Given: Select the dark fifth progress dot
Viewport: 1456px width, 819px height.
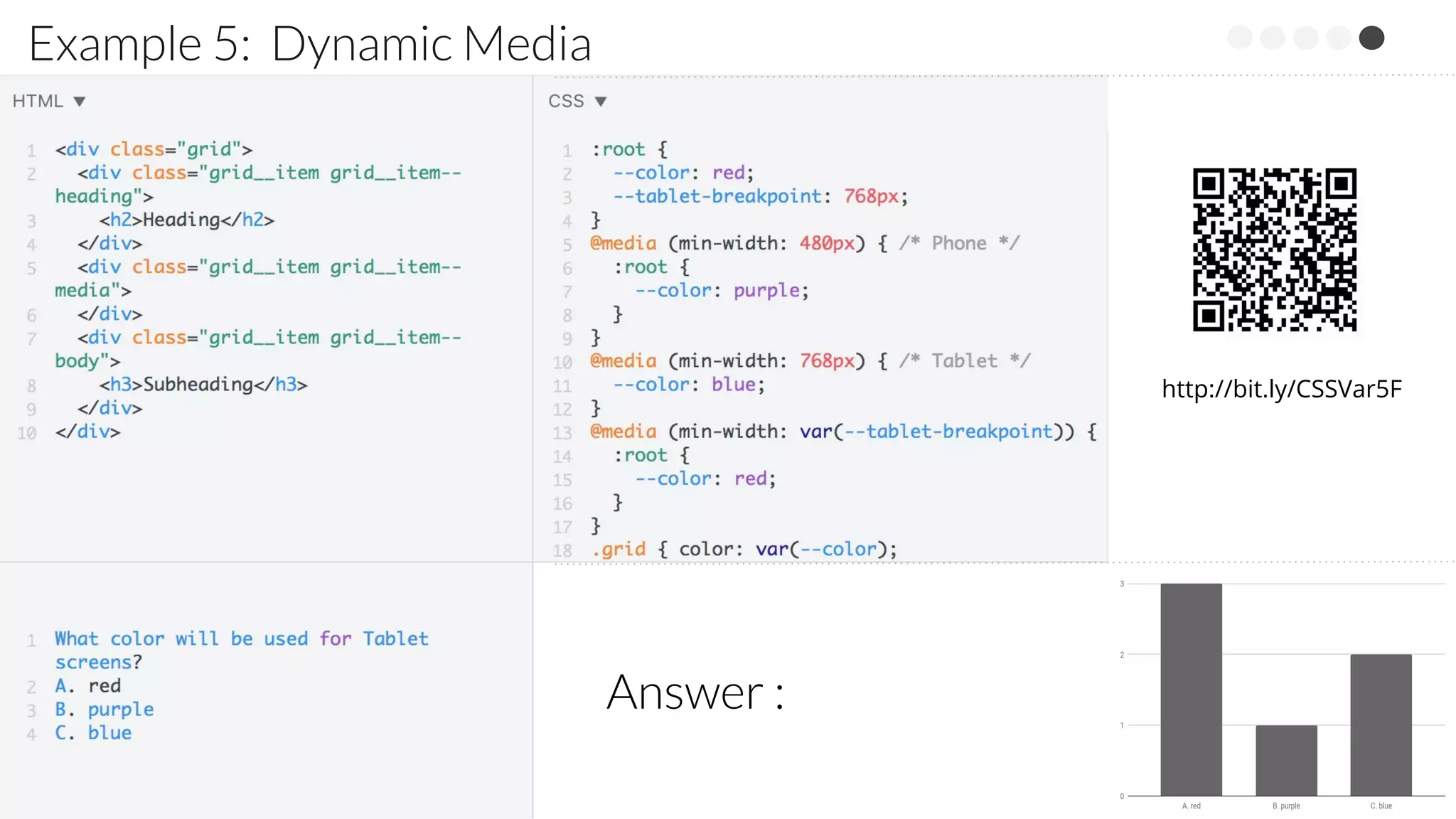Looking at the screenshot, I should [1371, 38].
